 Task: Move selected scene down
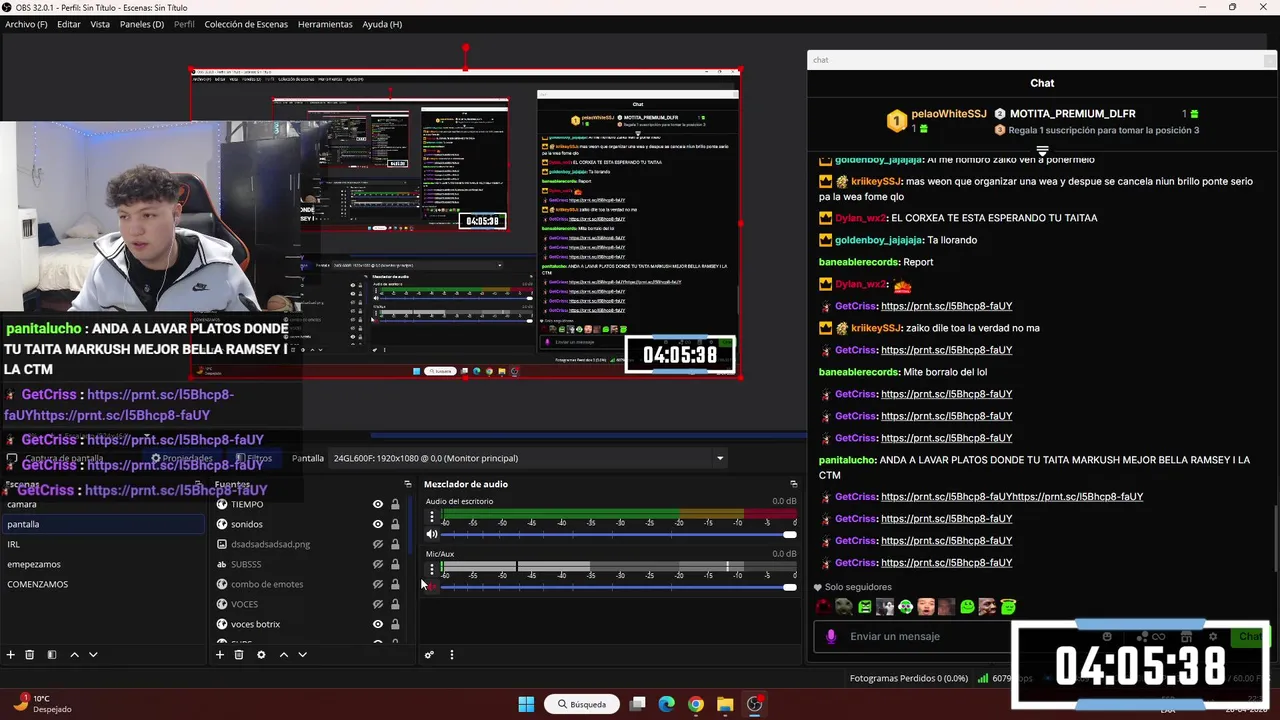pyautogui.click(x=93, y=655)
